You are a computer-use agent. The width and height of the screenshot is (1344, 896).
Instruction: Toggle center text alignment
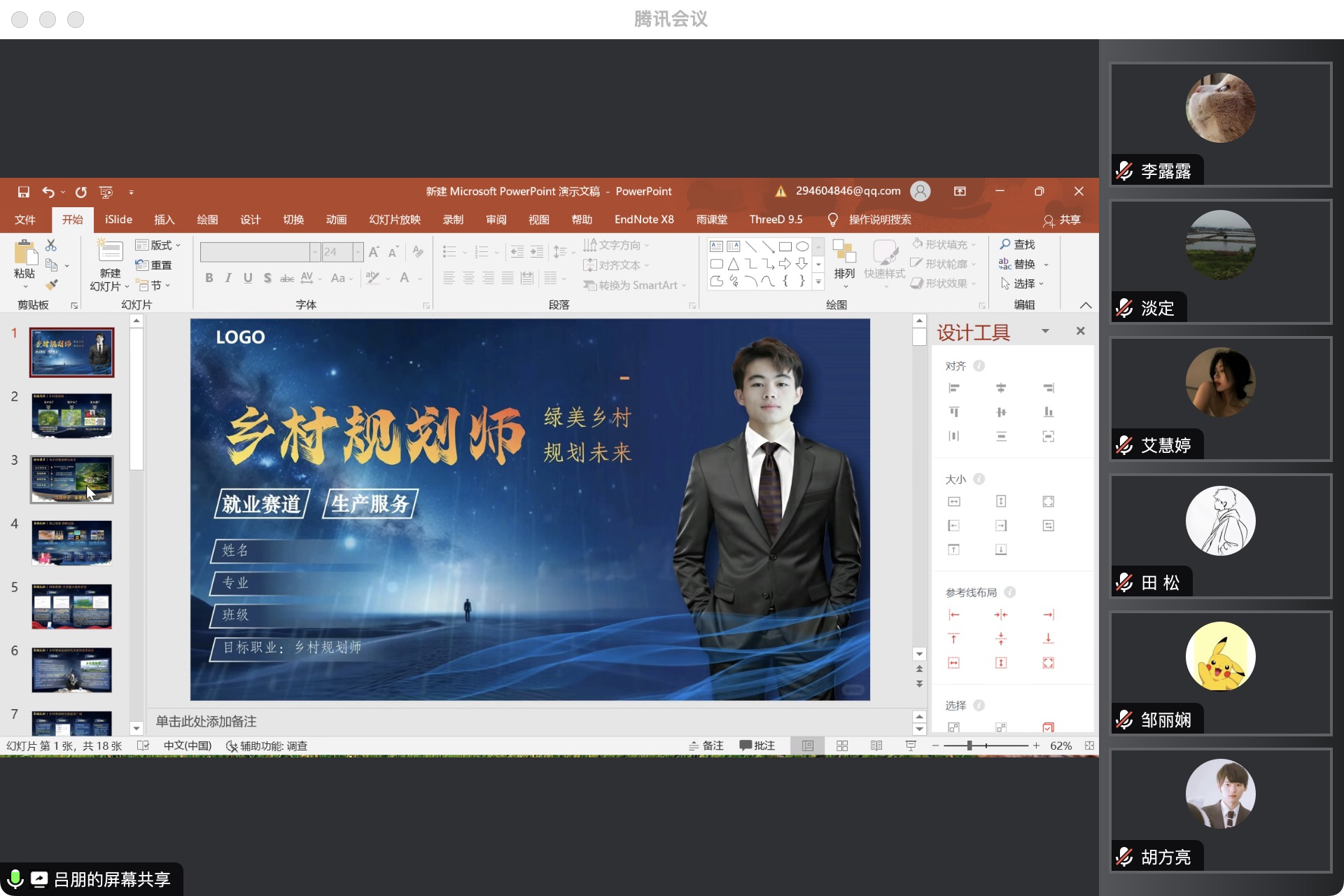coord(468,278)
